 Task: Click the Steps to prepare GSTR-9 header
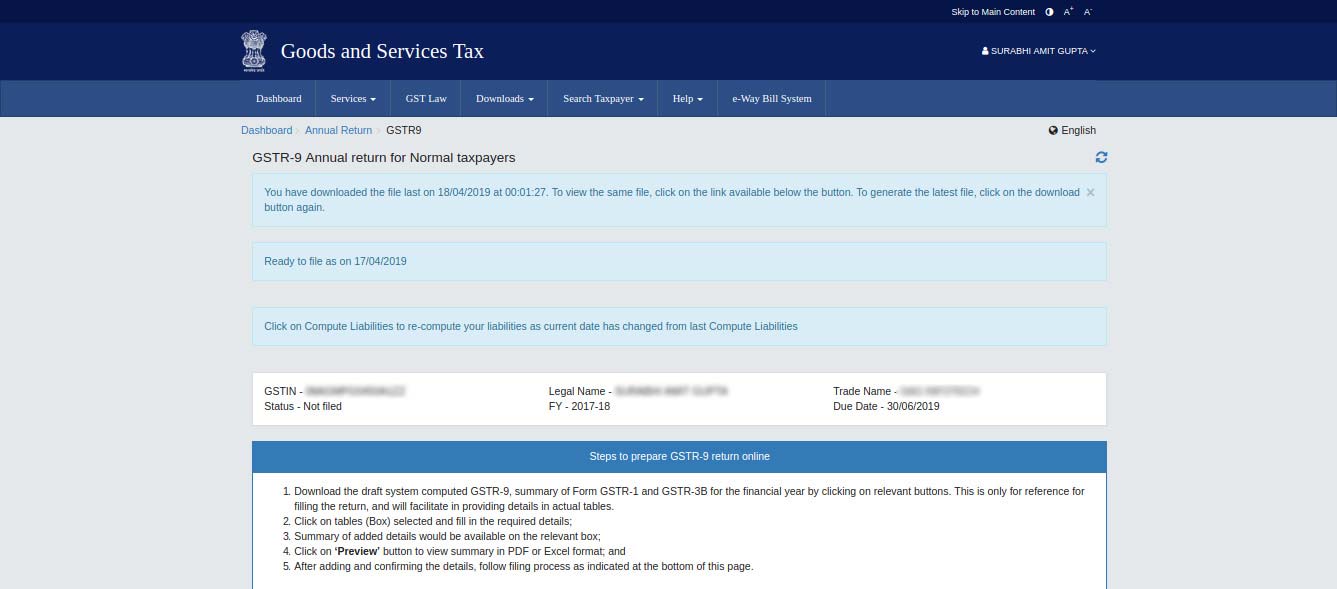point(679,456)
